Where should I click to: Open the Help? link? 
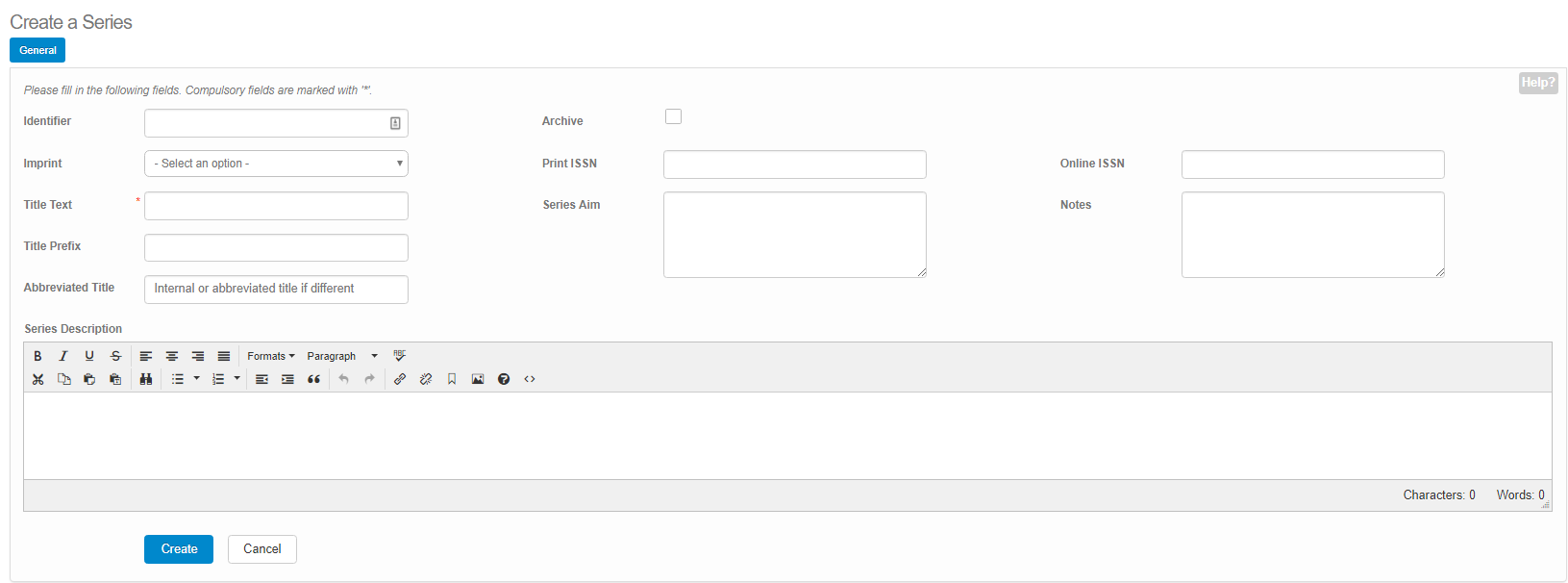point(1537,83)
